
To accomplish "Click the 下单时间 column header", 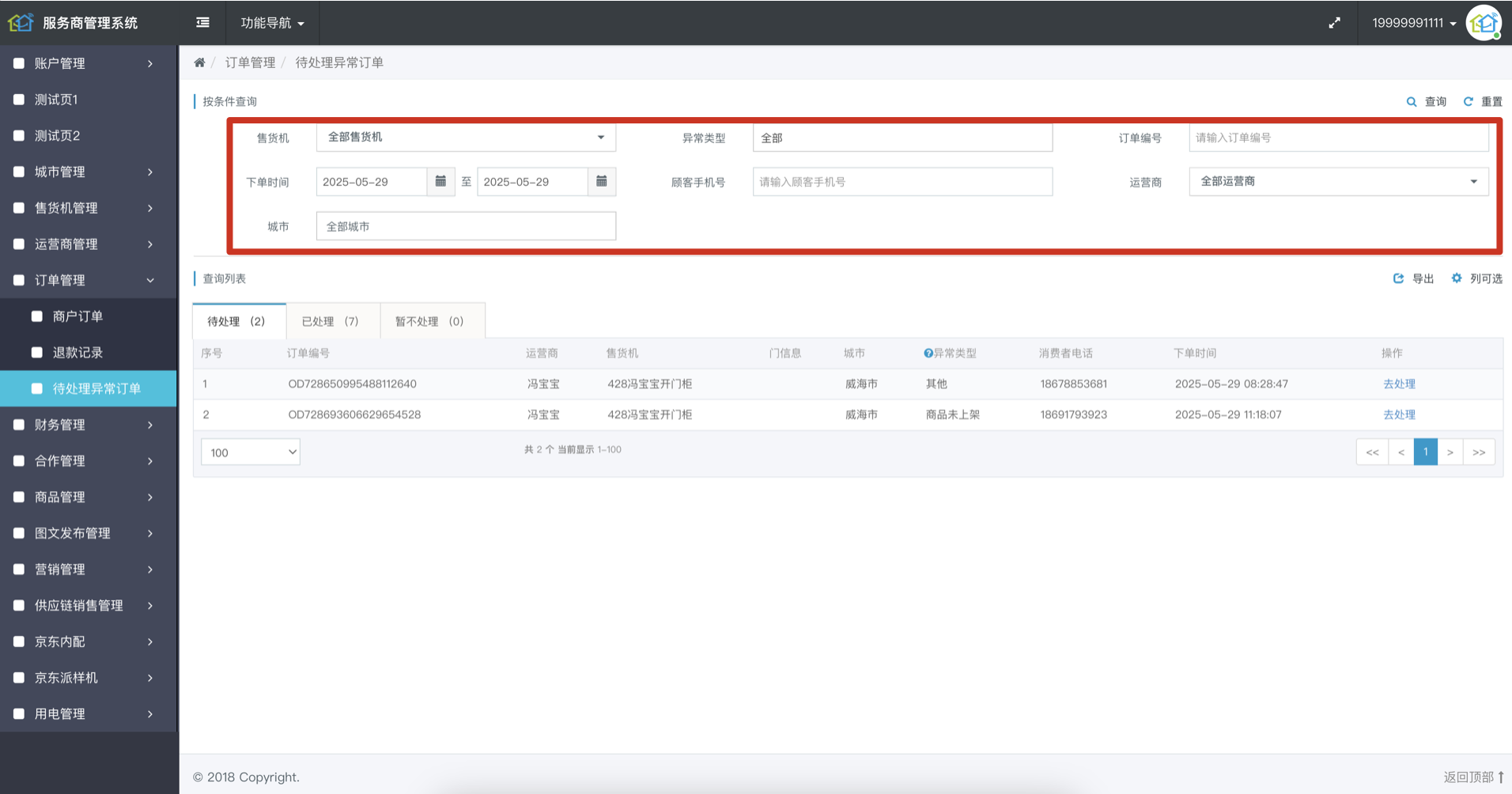I will (1194, 354).
